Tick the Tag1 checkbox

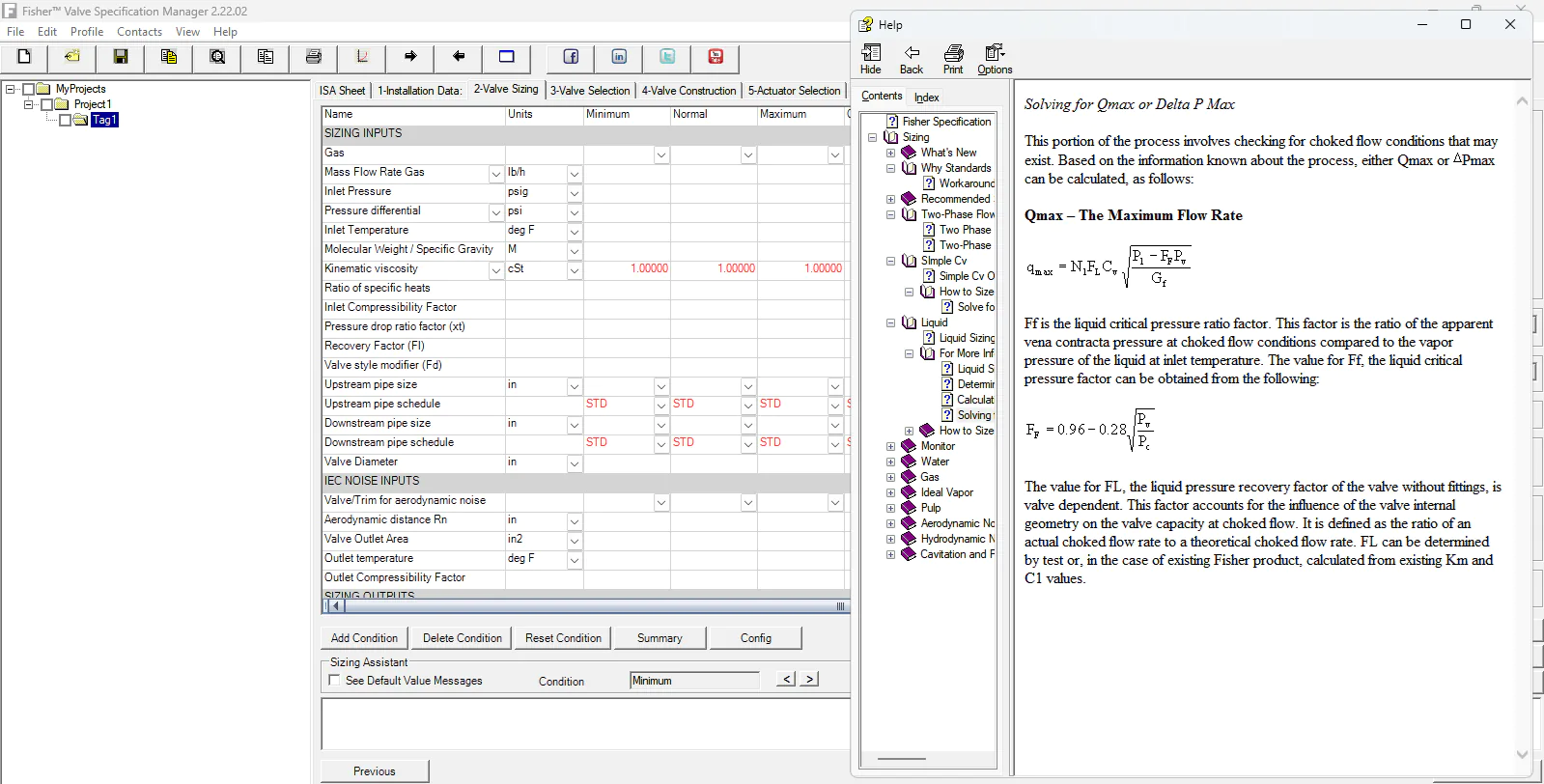pyautogui.click(x=65, y=120)
